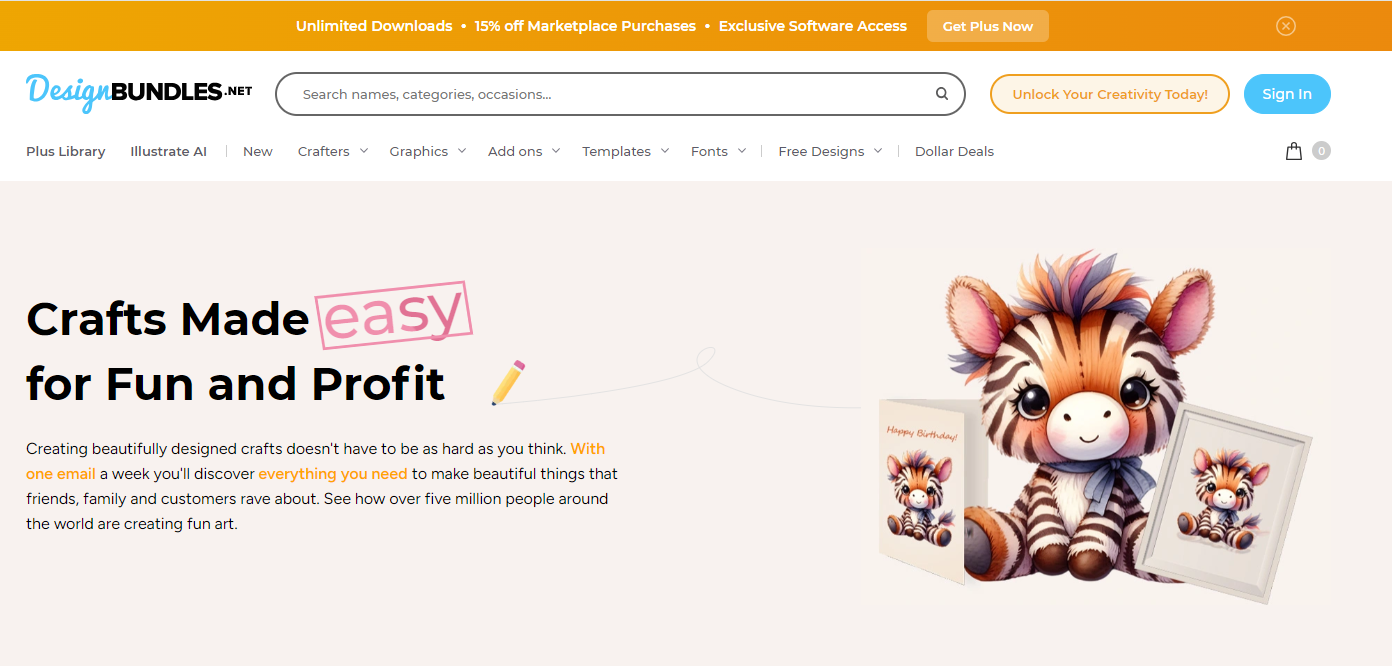Click the search magnifier icon
1392x666 pixels.
(941, 94)
